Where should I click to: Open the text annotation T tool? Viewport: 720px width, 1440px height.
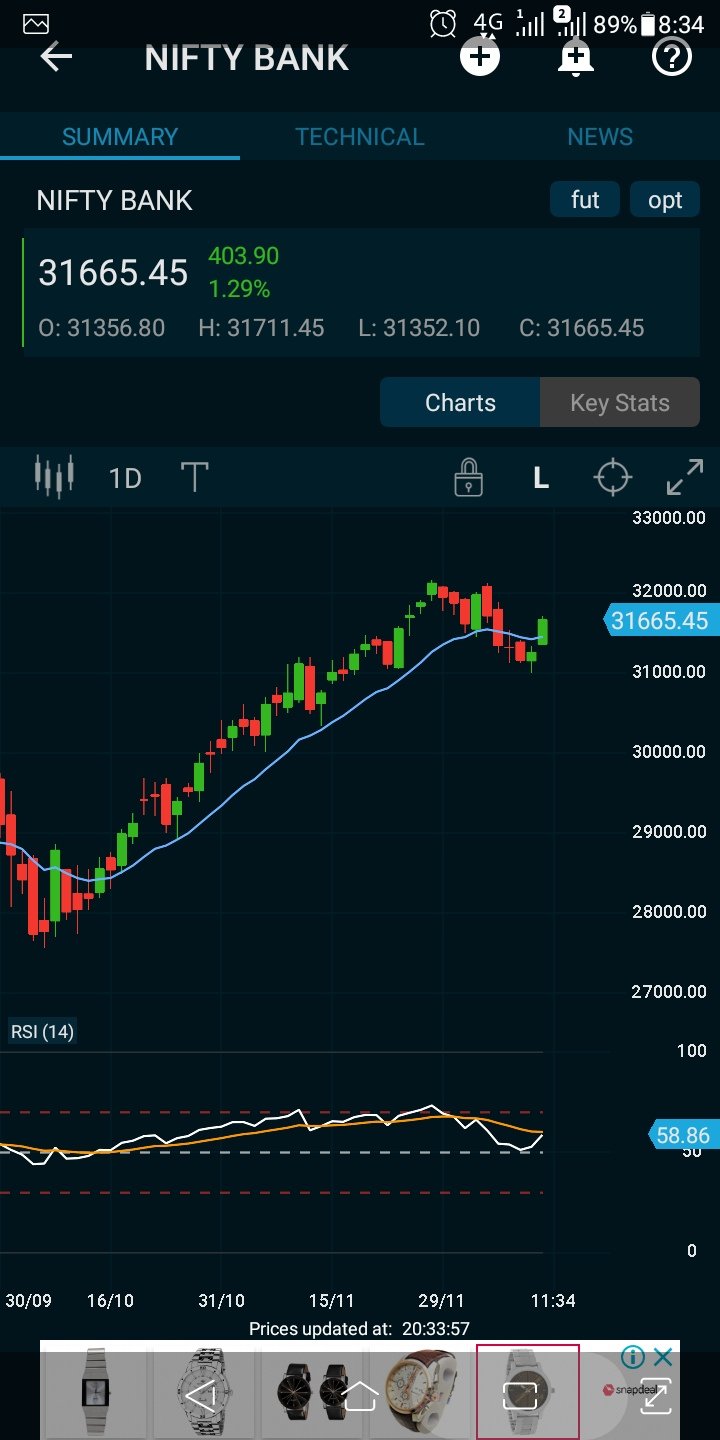[x=194, y=478]
